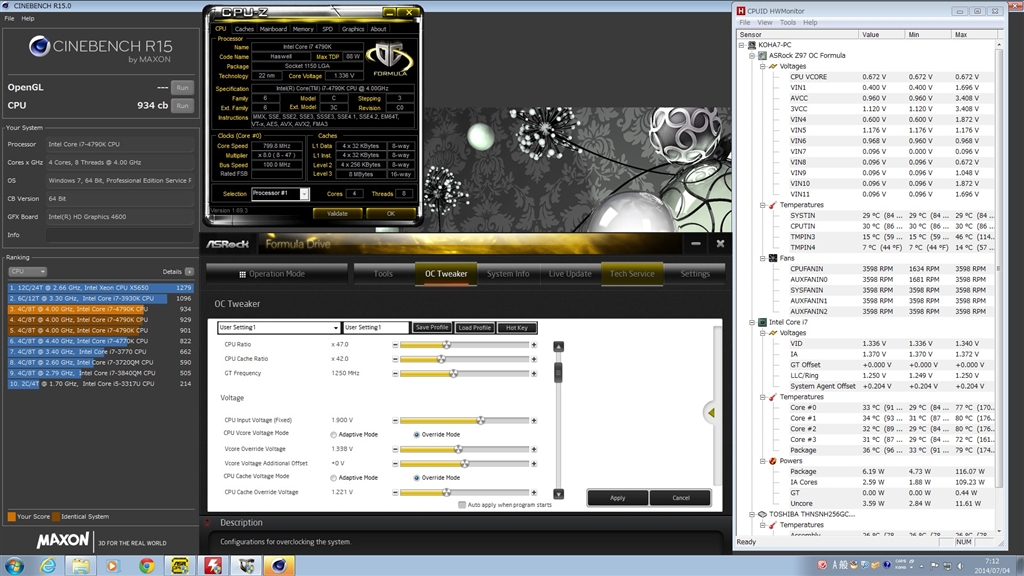The width and height of the screenshot is (1024, 576).
Task: Open the User Setting1 profile dropdown
Action: pos(335,328)
